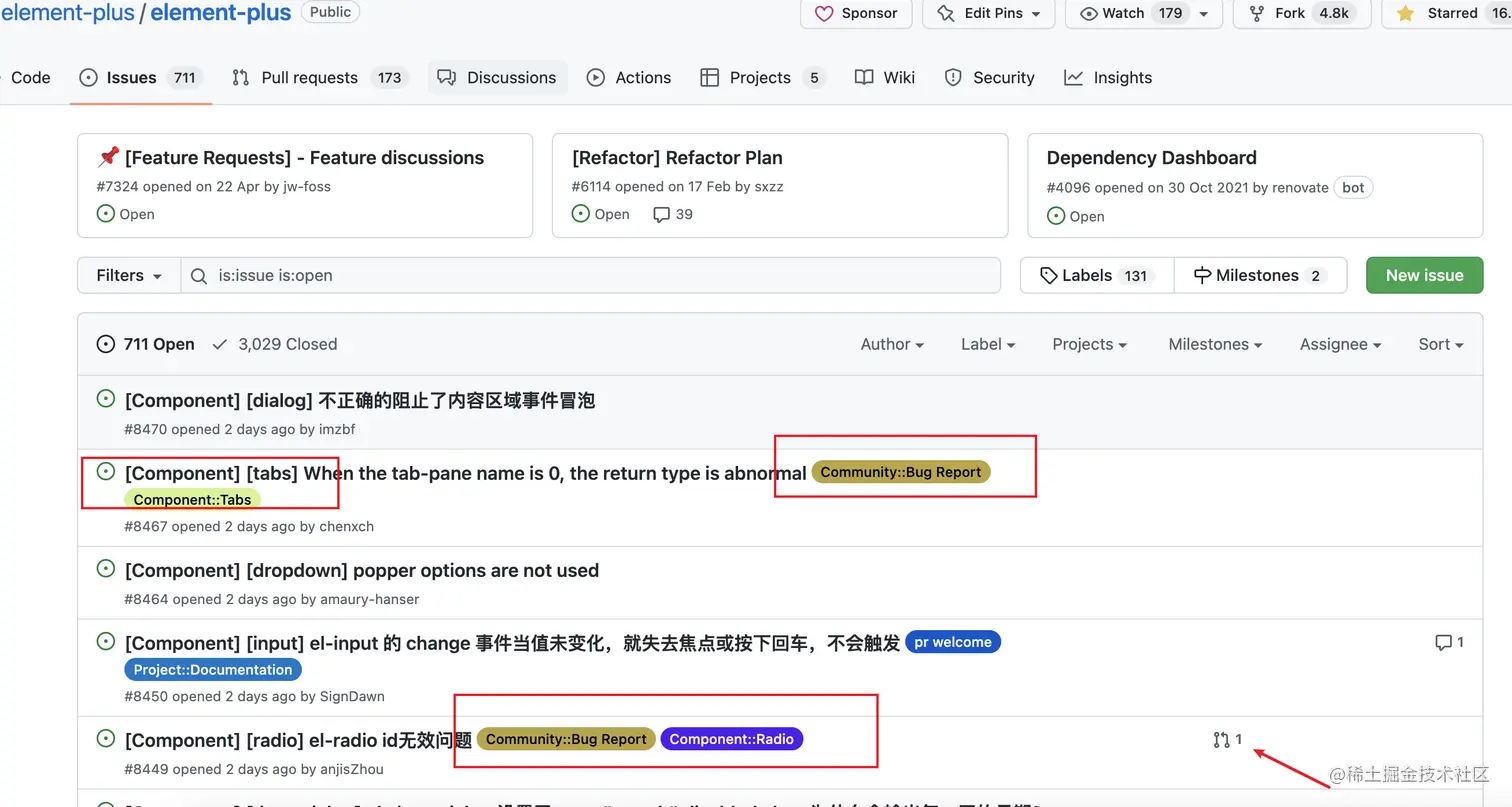
Task: Open the pinned Dependency Dashboard issue
Action: tap(1151, 157)
